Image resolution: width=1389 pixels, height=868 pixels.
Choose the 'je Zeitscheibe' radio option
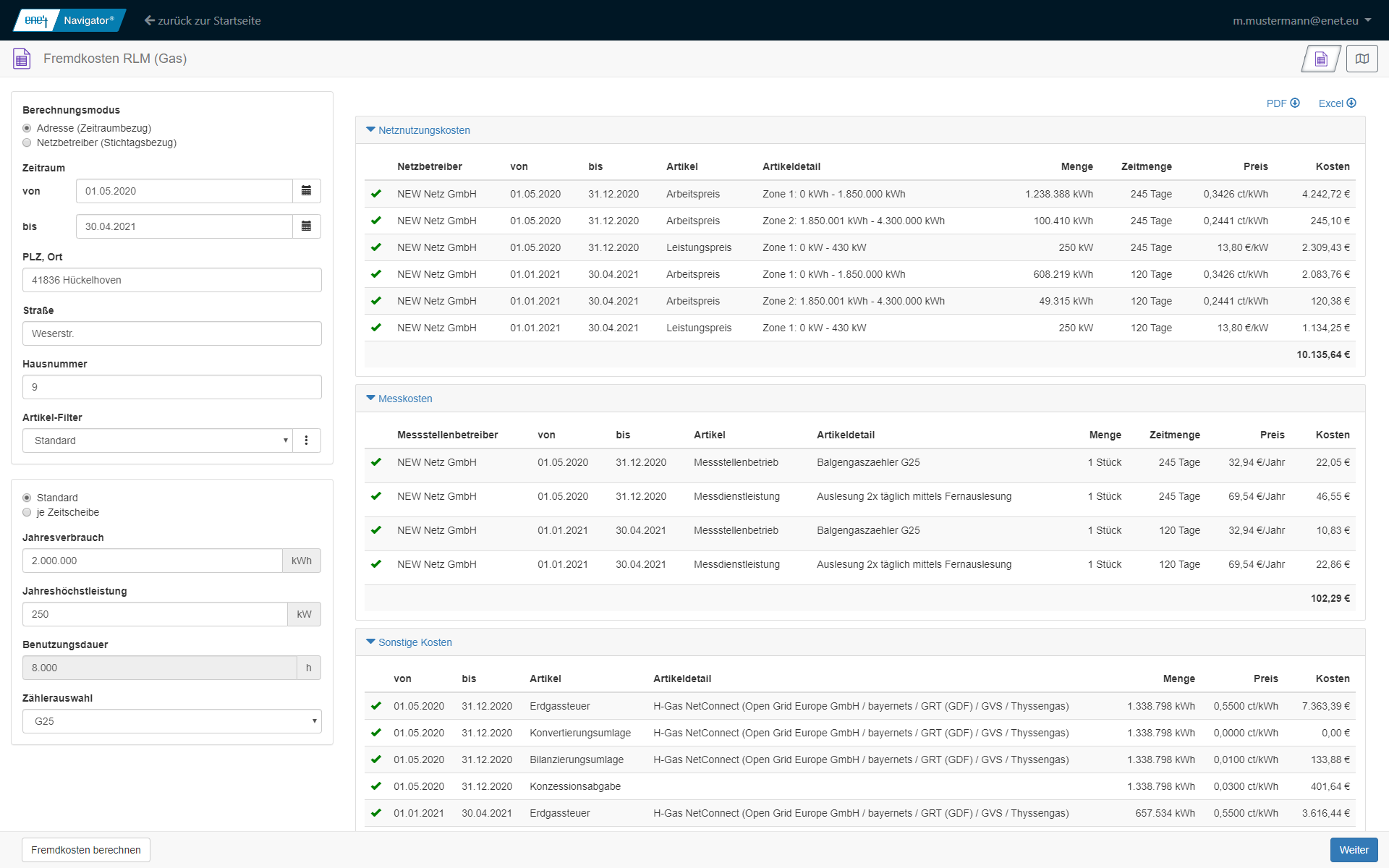27,512
